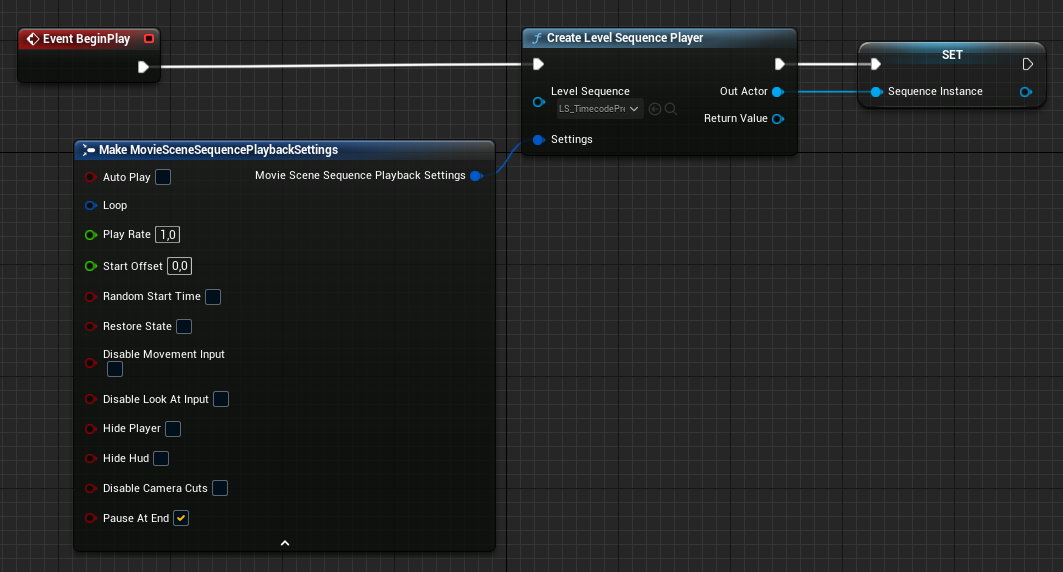Viewport: 1063px width, 572px height.
Task: Open the Level Sequence asset dropdown
Action: pos(600,109)
